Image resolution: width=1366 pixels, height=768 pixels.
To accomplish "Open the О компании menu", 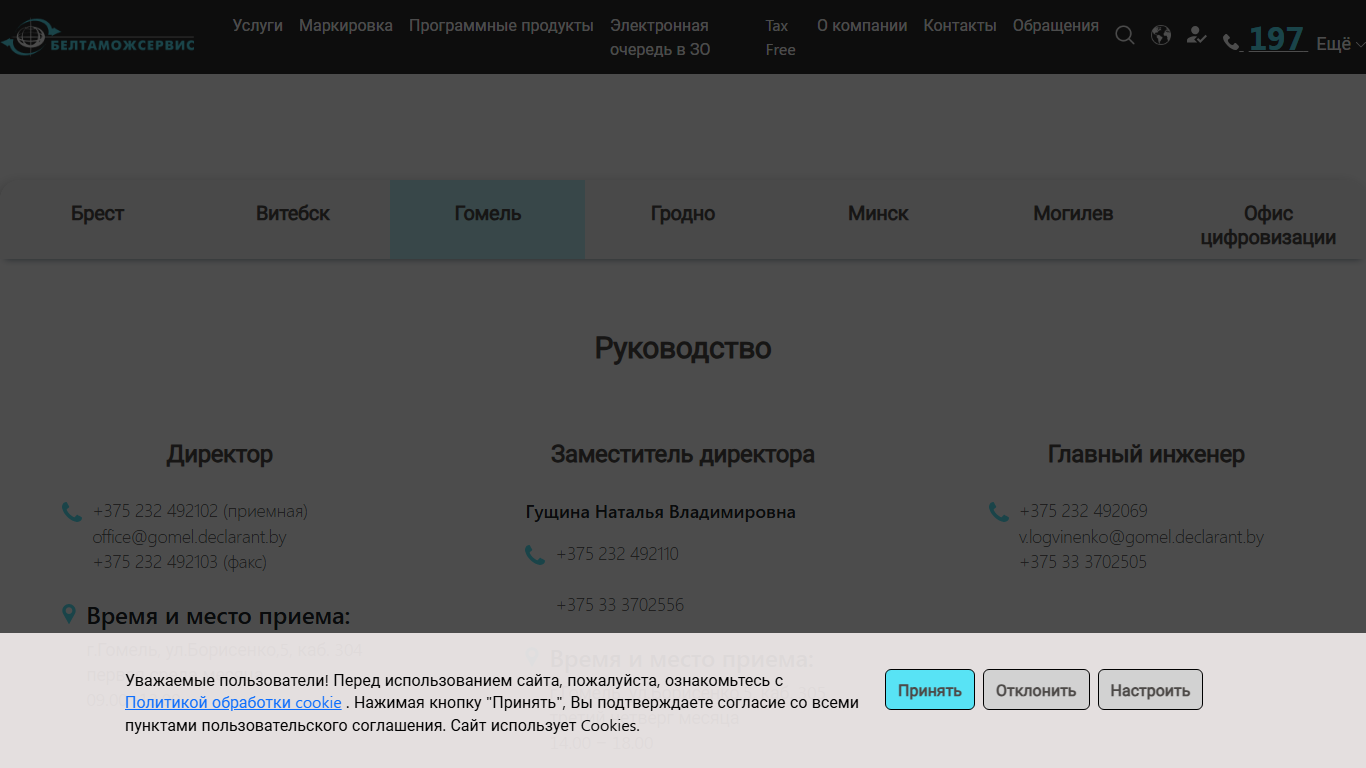I will [862, 26].
